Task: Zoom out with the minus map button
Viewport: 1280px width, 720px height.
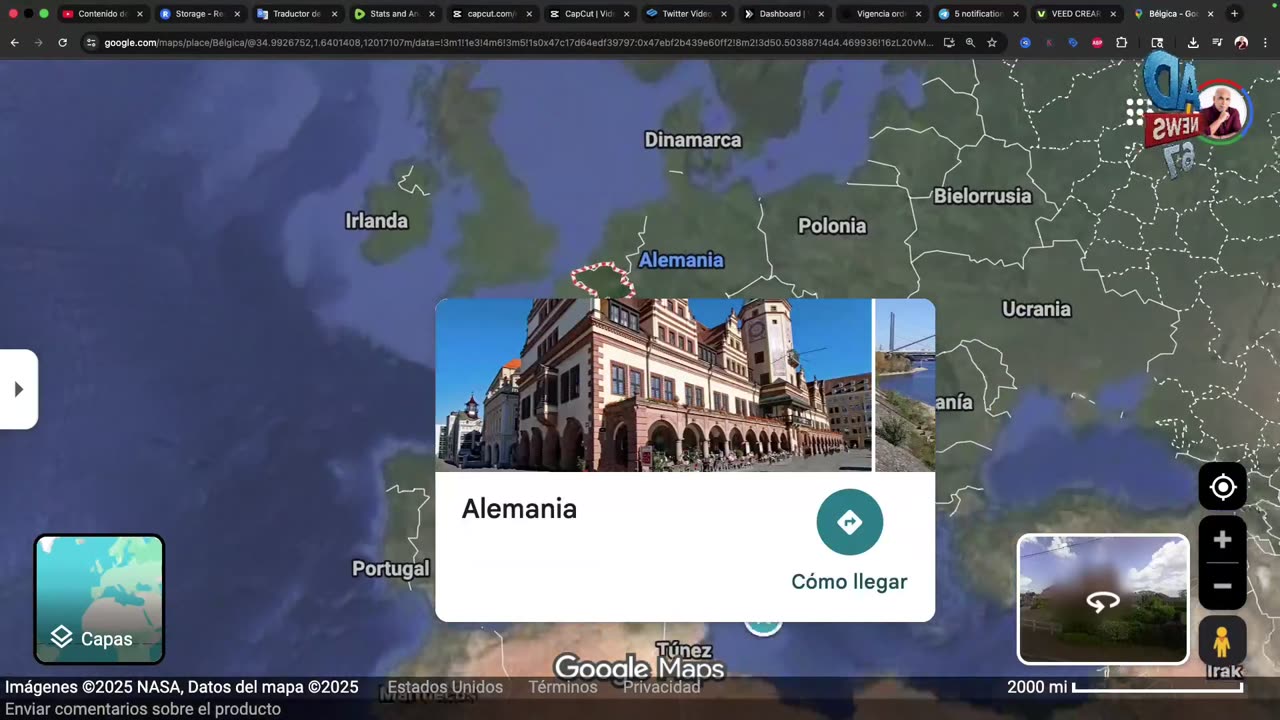Action: tap(1222, 586)
